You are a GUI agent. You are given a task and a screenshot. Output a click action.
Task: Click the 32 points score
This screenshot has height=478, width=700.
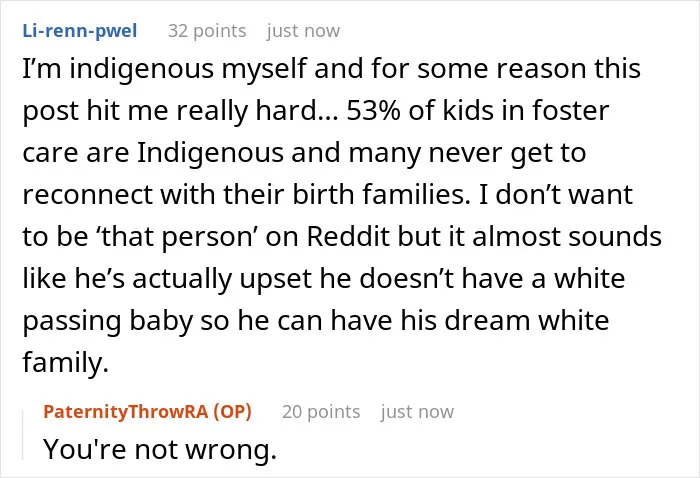click(207, 31)
